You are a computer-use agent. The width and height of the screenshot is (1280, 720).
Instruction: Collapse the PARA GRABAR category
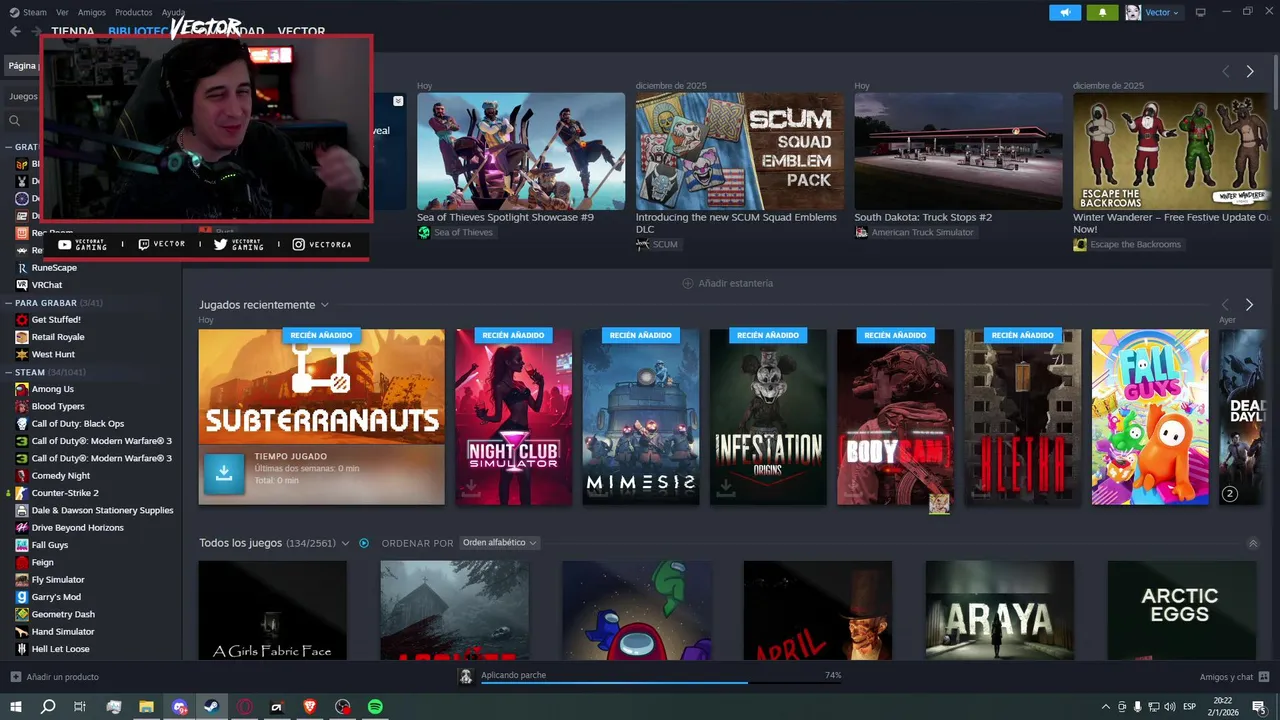tap(8, 302)
